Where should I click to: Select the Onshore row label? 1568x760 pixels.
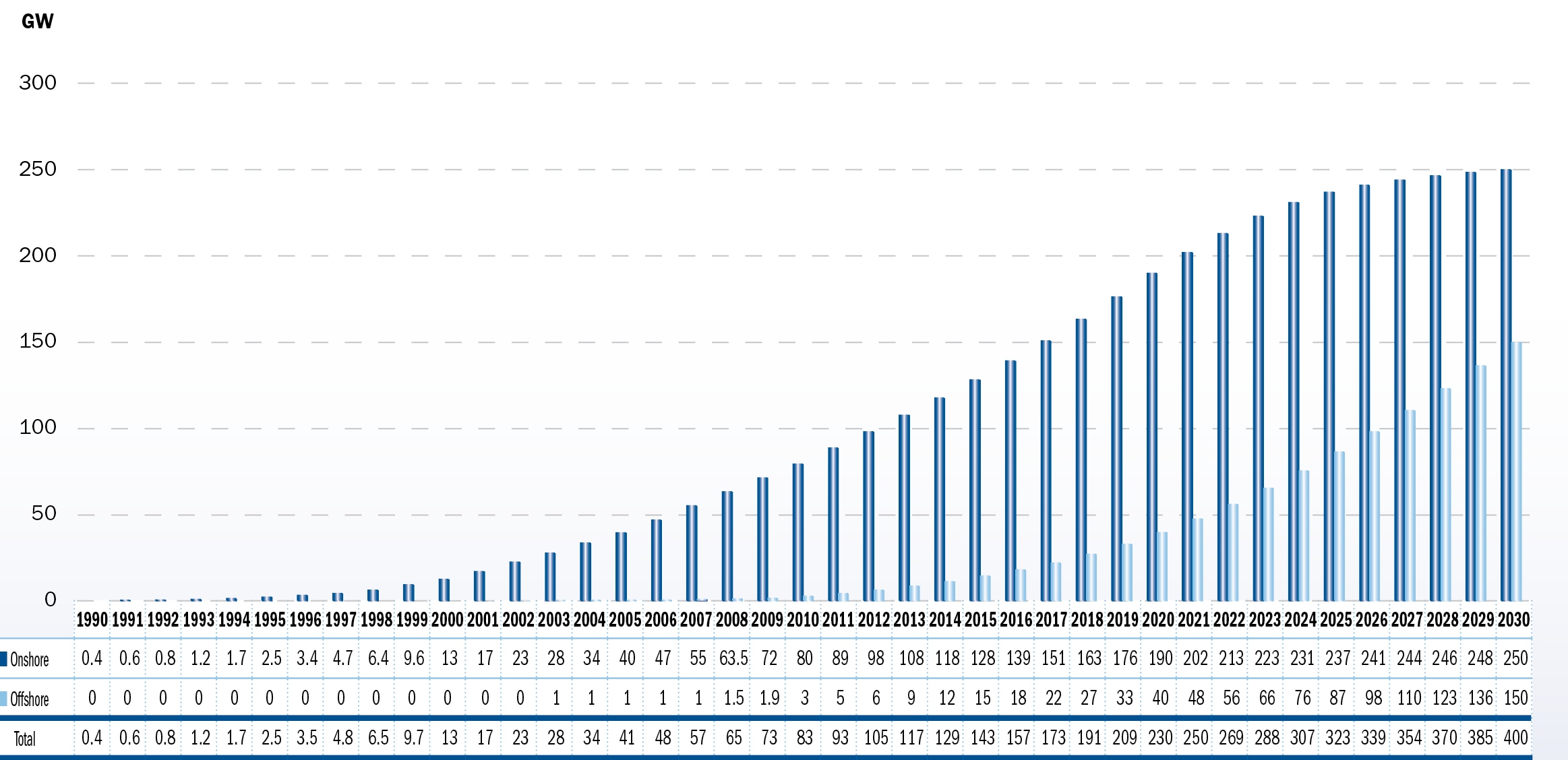30,660
